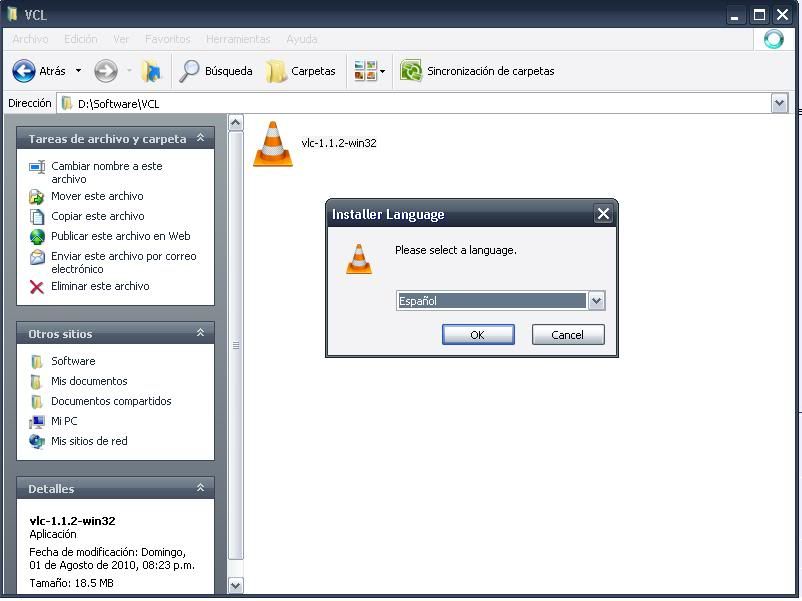Collapse Tareas de archivo y carpeta panel

click(200, 139)
